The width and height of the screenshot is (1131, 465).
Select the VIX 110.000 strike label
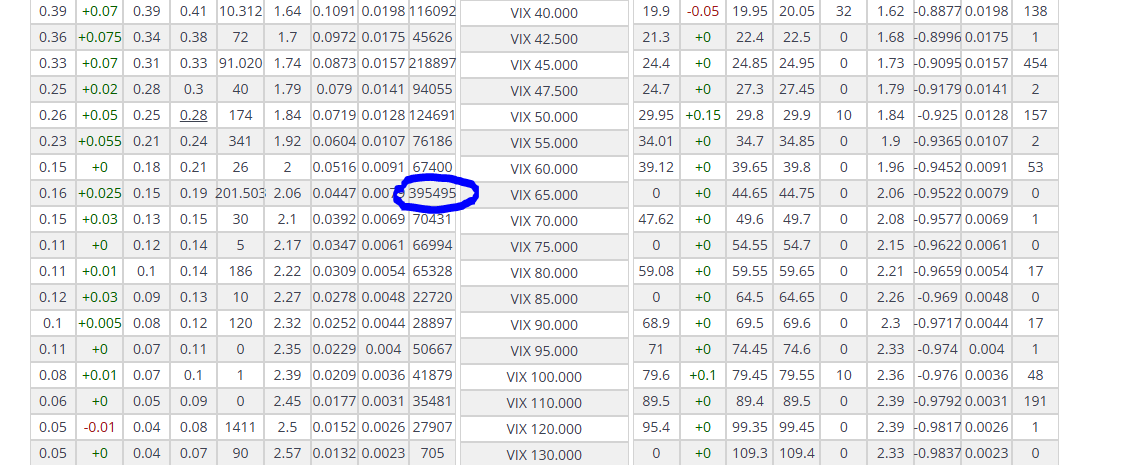click(544, 402)
